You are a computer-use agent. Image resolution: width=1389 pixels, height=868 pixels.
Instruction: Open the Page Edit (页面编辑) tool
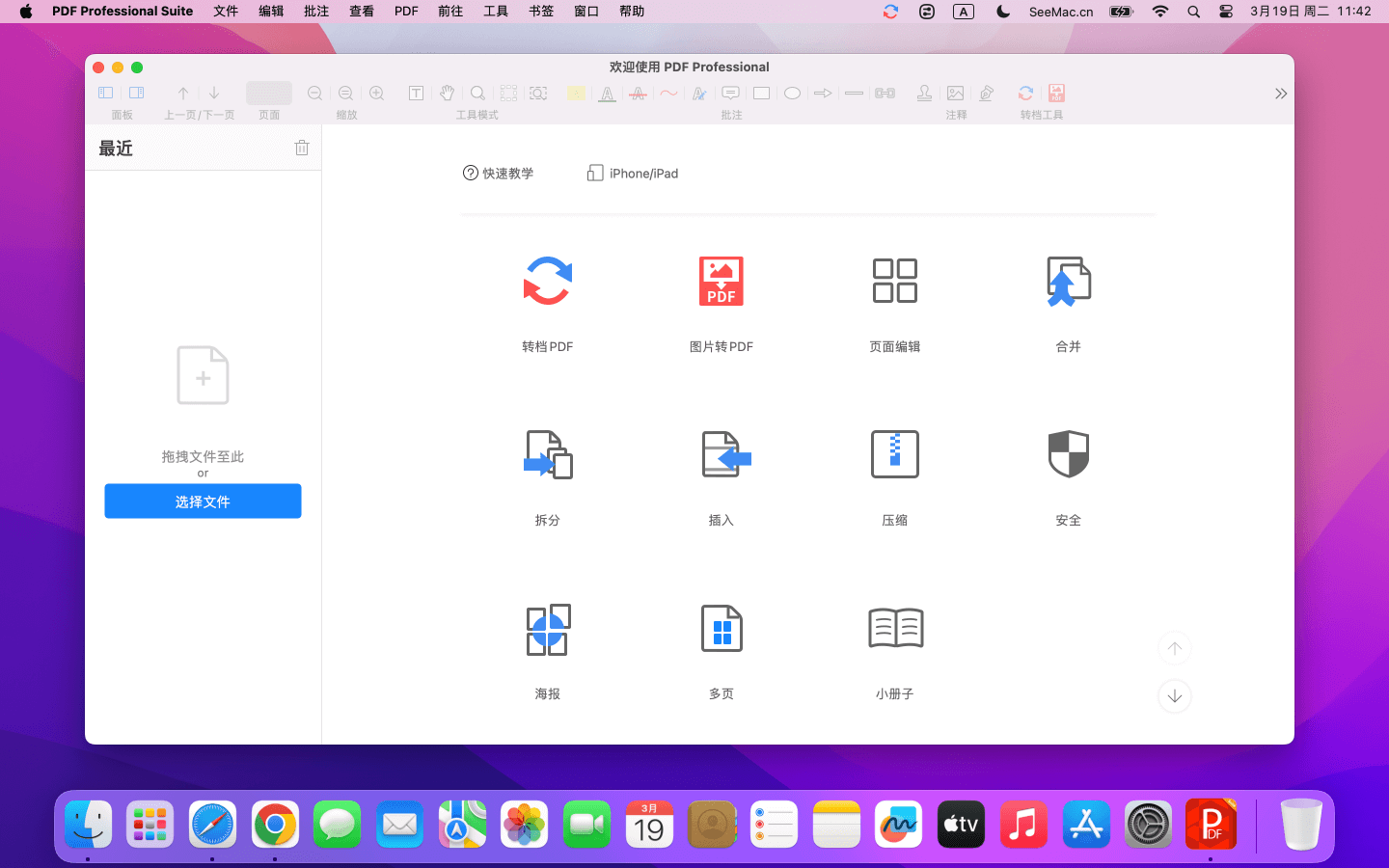pos(894,282)
